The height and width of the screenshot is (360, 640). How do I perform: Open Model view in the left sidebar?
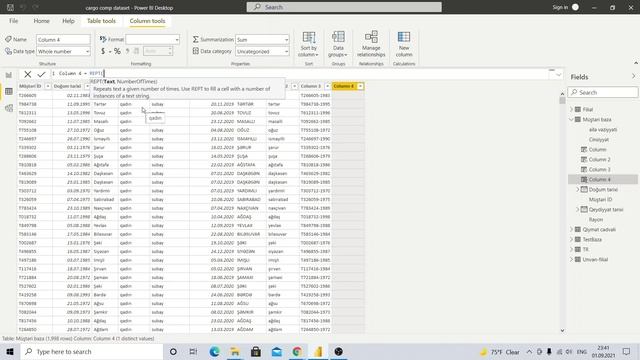coord(9,108)
